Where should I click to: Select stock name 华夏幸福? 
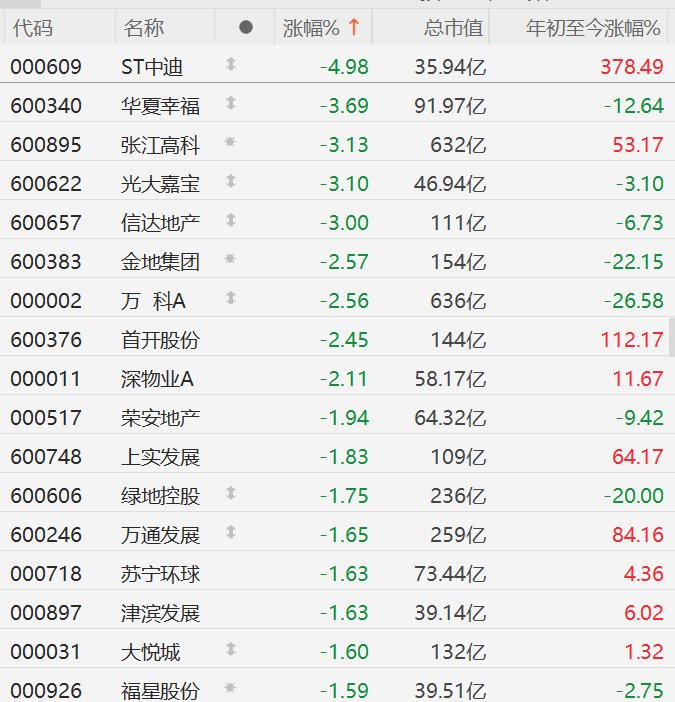[x=160, y=106]
